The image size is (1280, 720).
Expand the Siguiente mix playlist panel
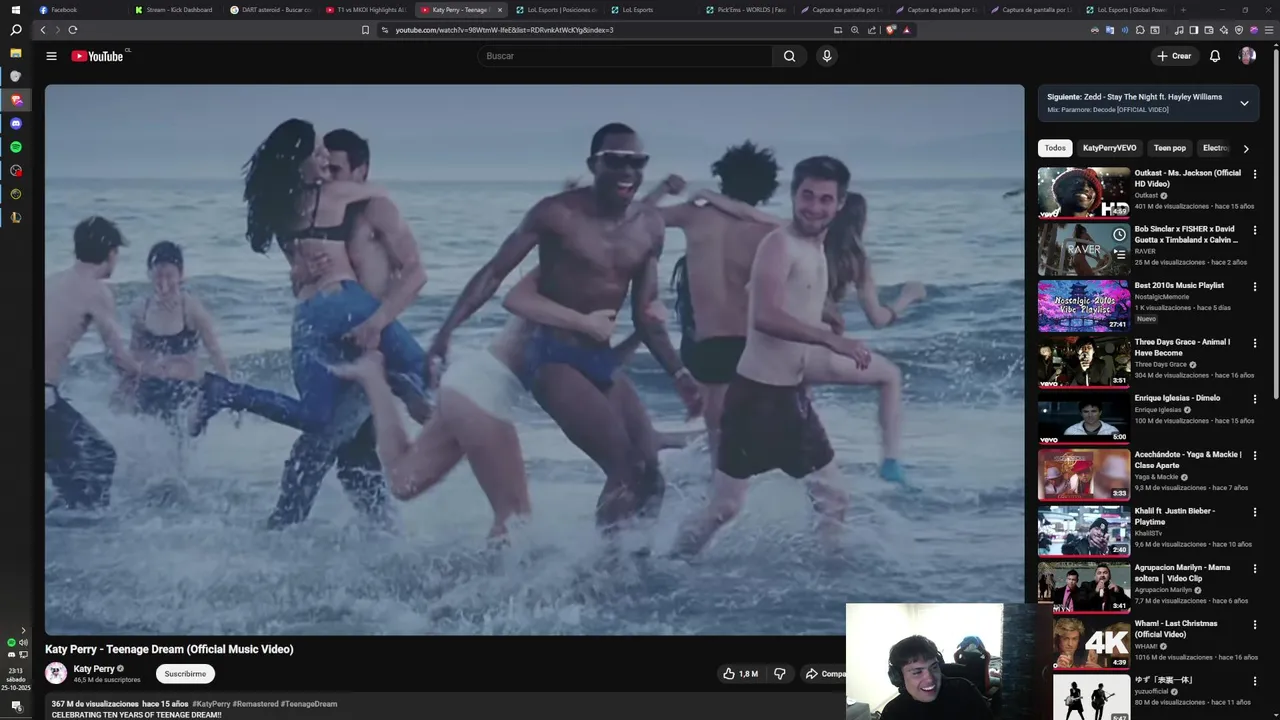click(x=1244, y=103)
